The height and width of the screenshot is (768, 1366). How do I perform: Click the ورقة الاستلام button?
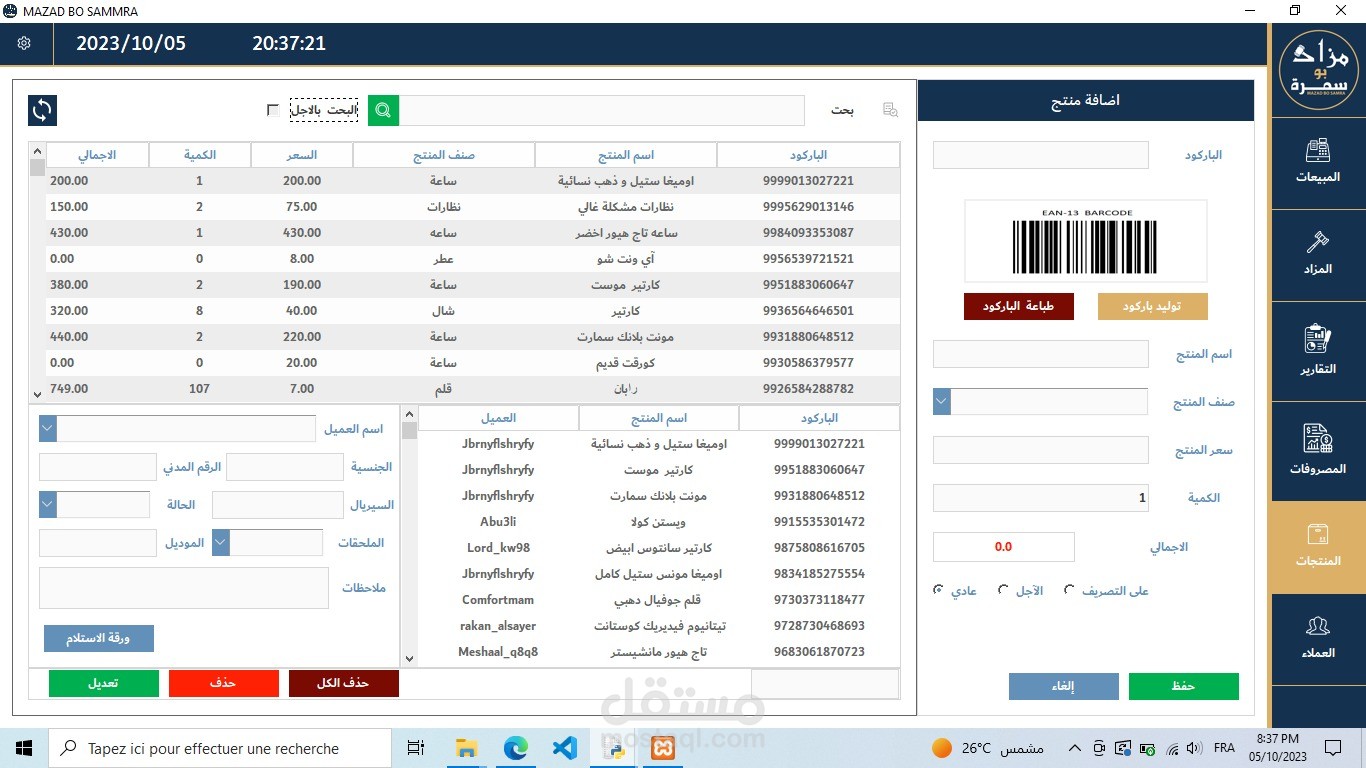[99, 638]
